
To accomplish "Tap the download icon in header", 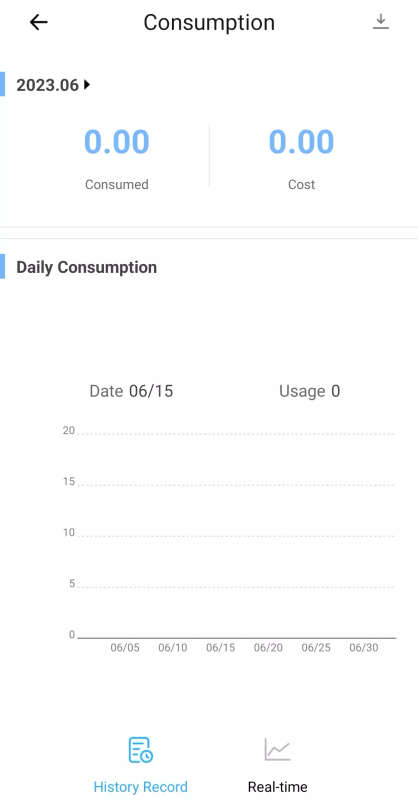I will point(381,21).
